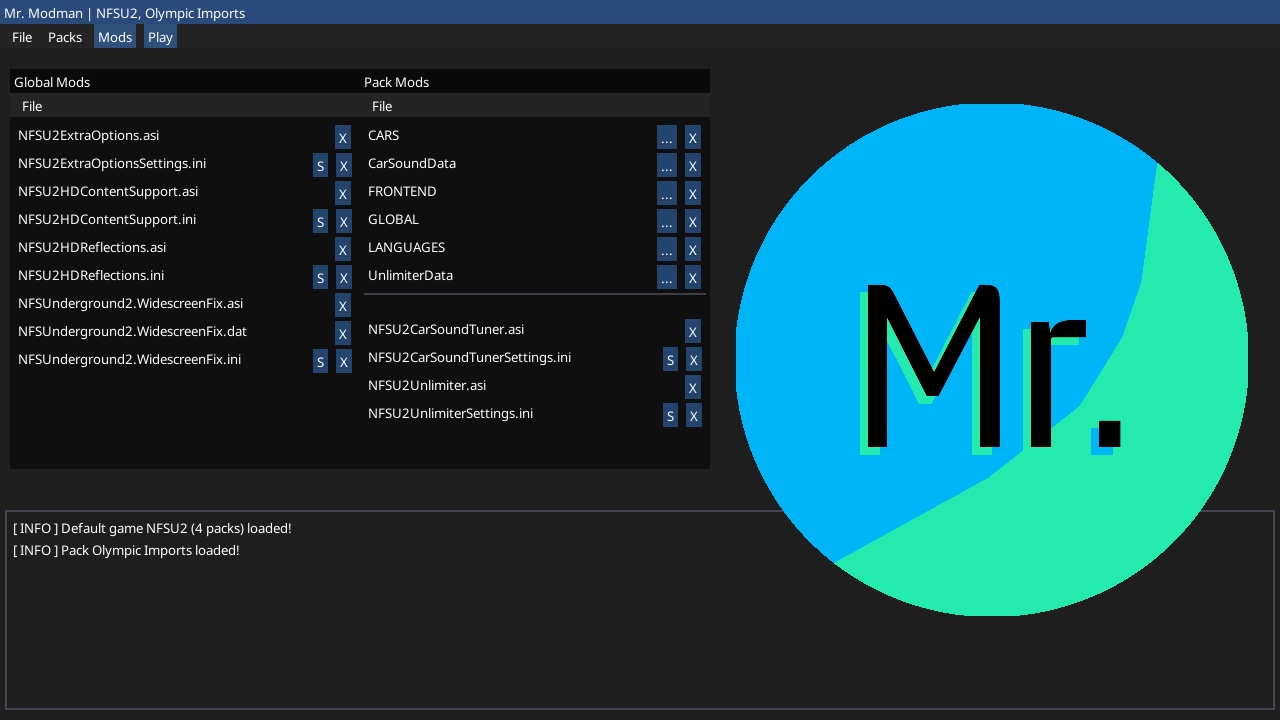This screenshot has height=720, width=1280.
Task: Browse UnlimiterData with ... button
Action: point(667,278)
